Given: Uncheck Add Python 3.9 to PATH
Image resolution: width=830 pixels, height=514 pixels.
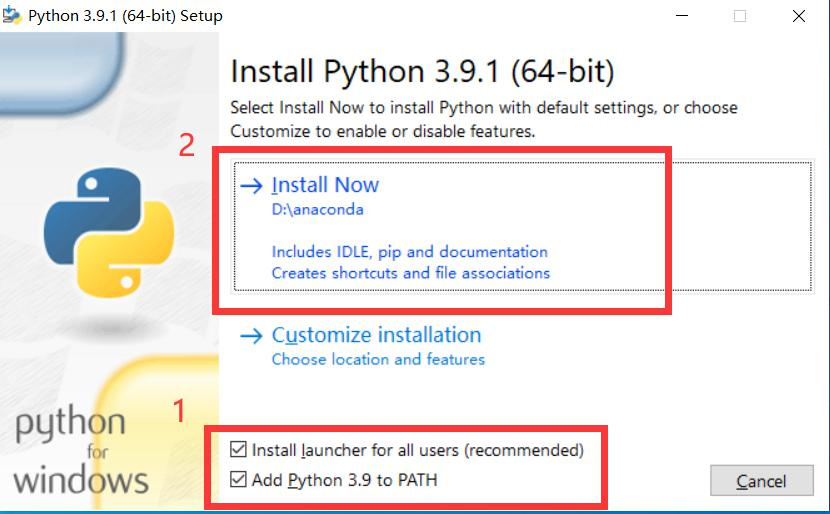Looking at the screenshot, I should point(238,479).
